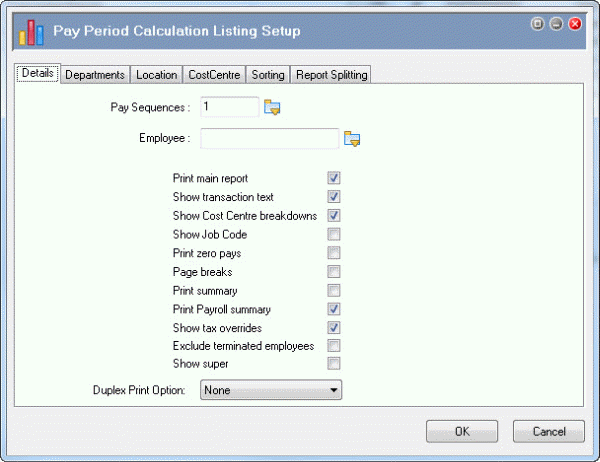600x462 pixels.
Task: Uncheck Print main report
Action: click(x=334, y=178)
